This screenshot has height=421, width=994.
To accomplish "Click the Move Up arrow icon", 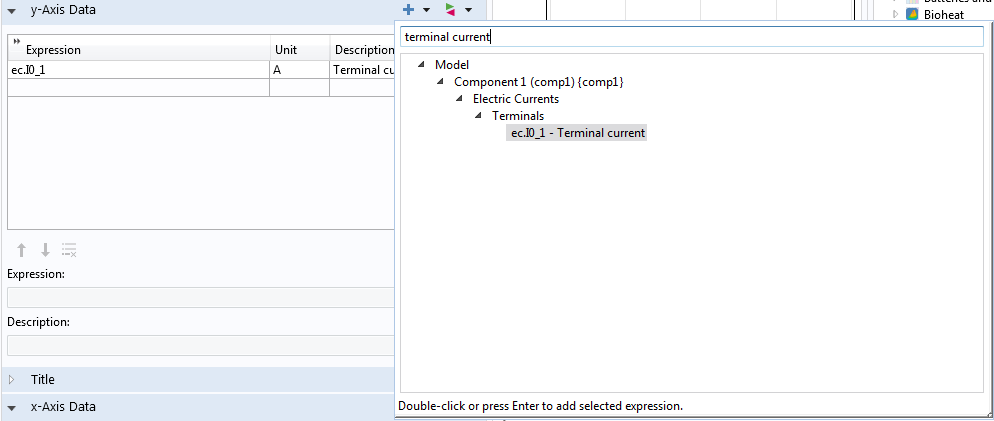I will coord(21,250).
